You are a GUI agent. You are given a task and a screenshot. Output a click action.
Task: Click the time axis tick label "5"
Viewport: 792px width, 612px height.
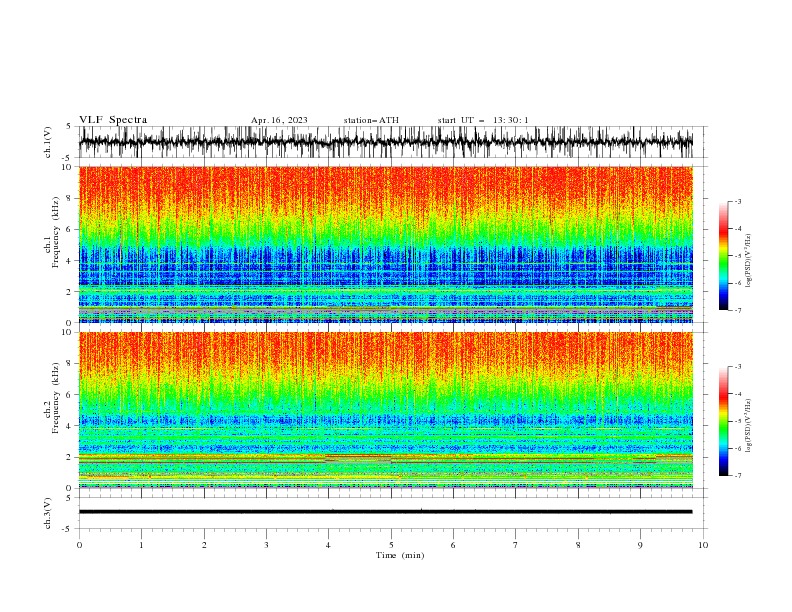point(391,545)
